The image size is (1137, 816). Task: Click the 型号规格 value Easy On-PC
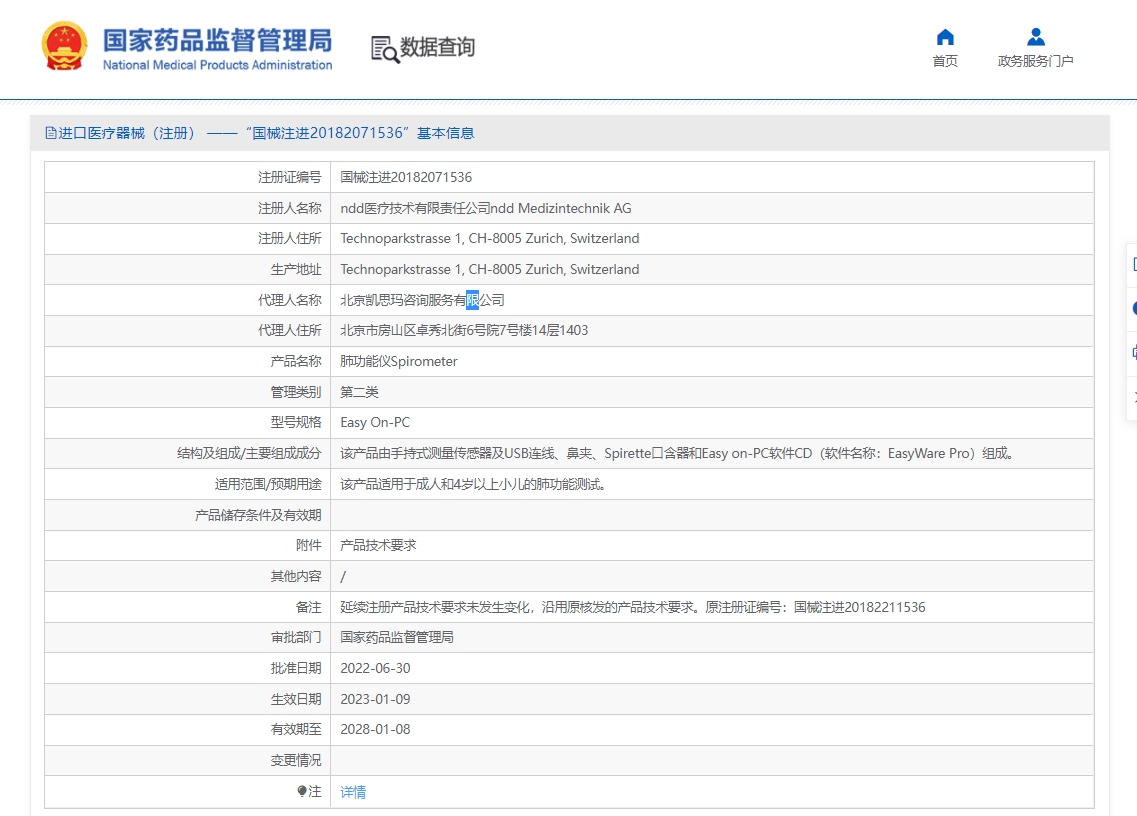pos(375,422)
